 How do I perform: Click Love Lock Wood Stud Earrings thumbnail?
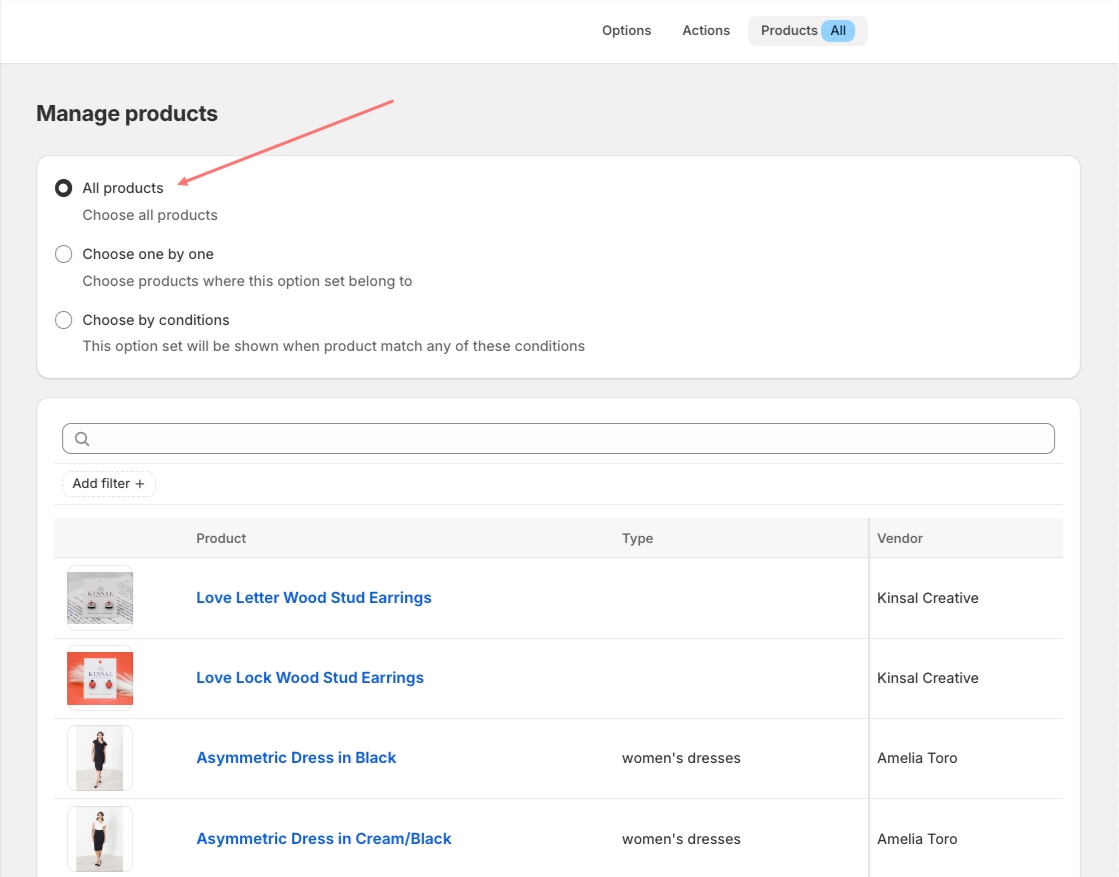[100, 678]
